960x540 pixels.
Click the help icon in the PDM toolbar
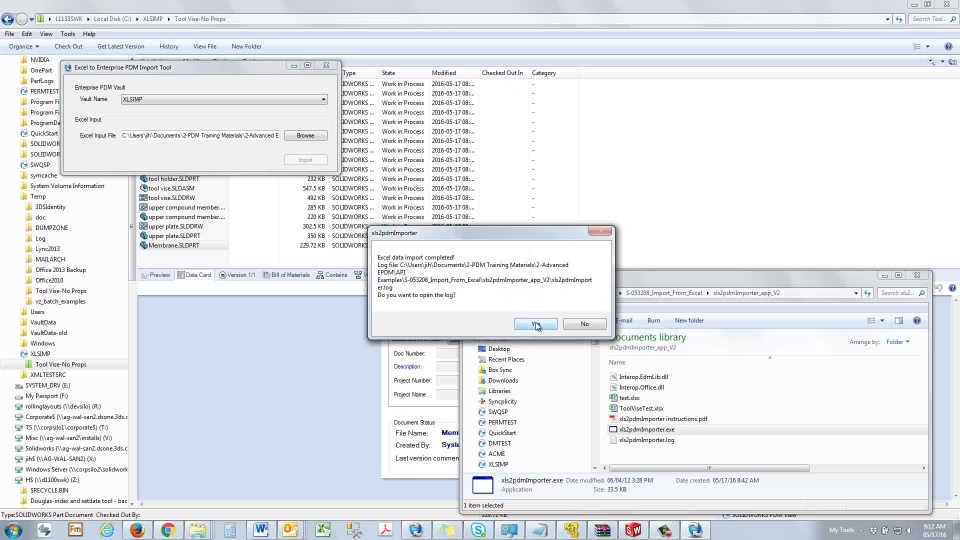click(948, 47)
